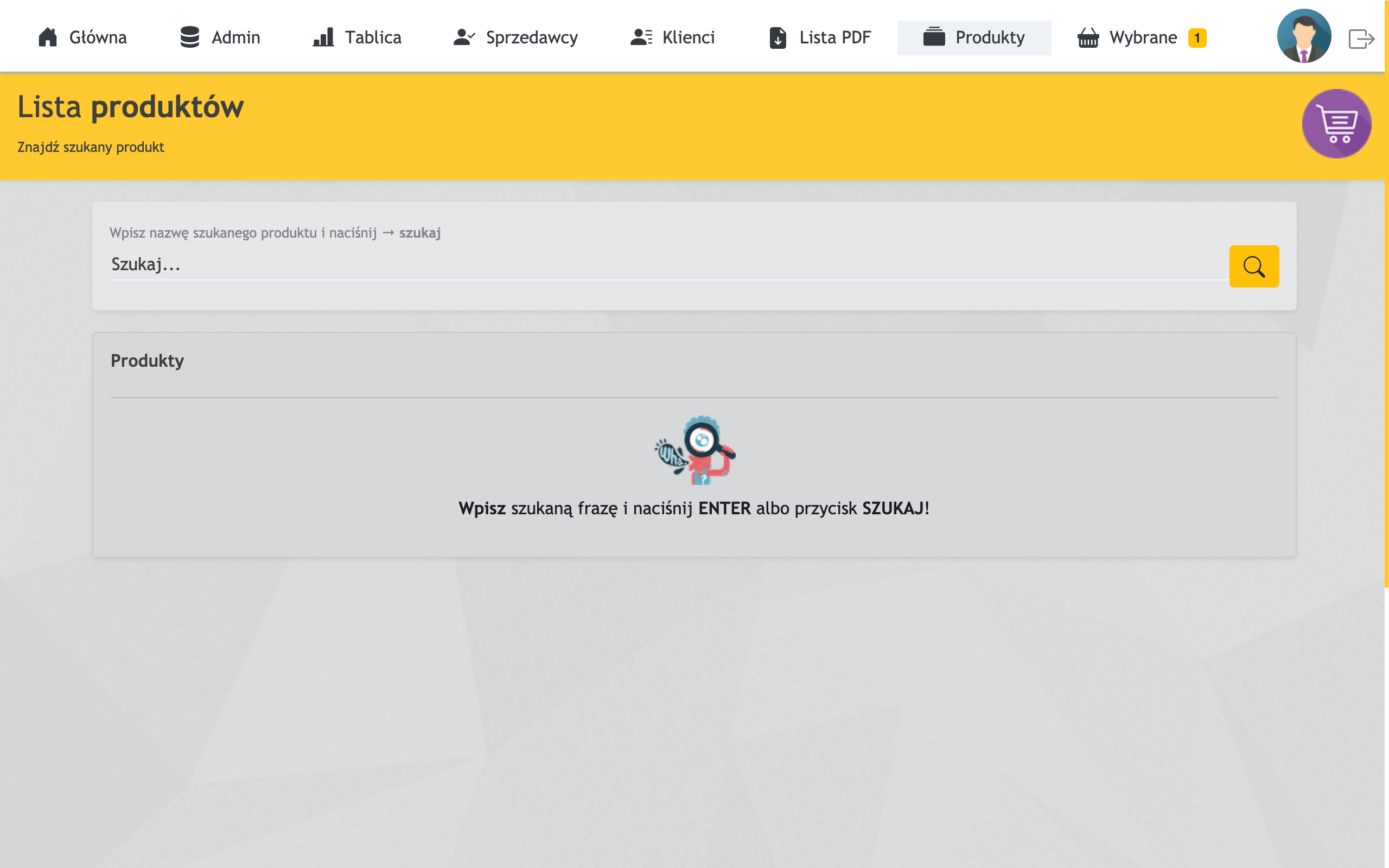The height and width of the screenshot is (868, 1389).
Task: Click the PDF download file icon
Action: (778, 38)
